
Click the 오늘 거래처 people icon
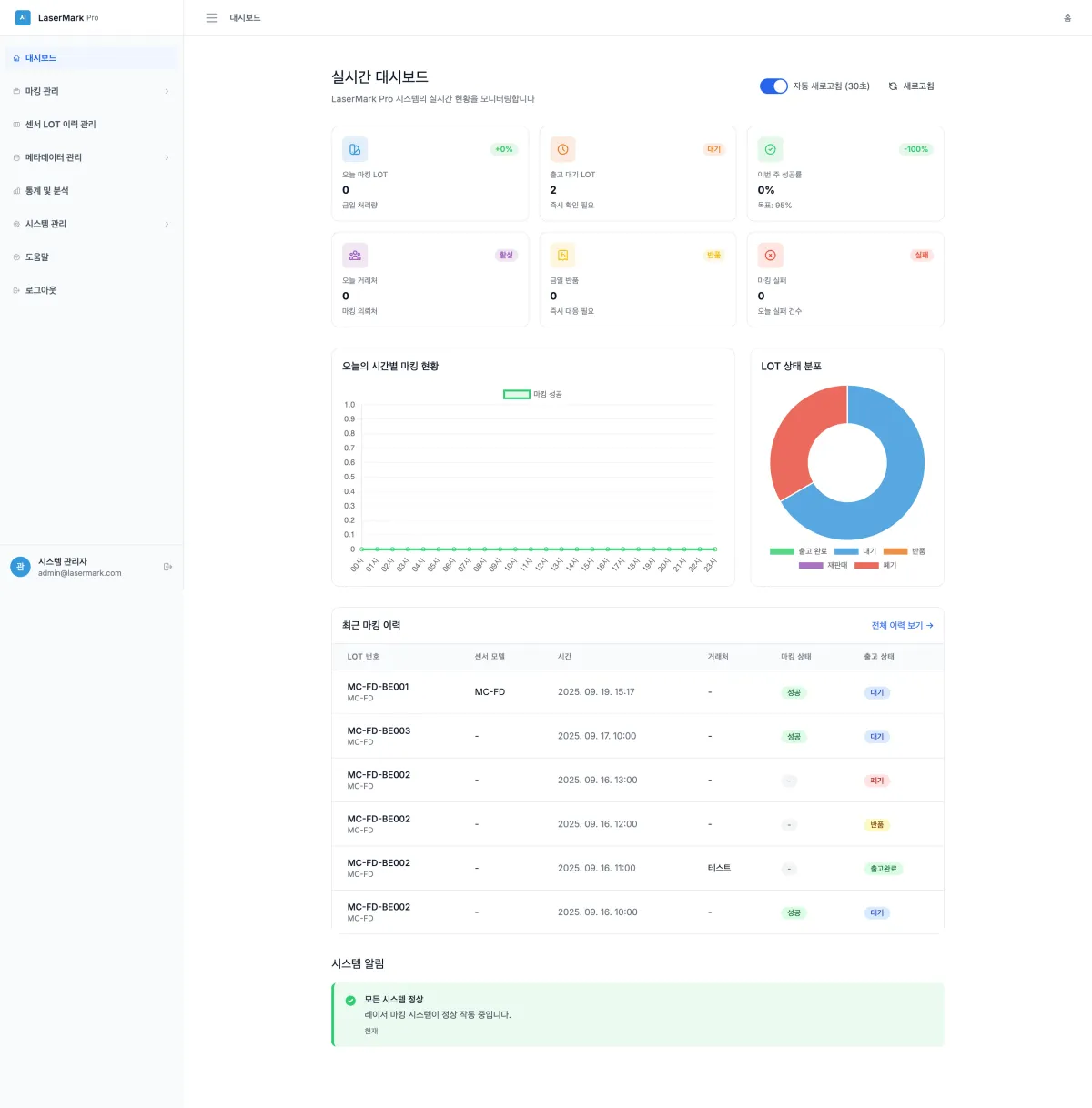tap(355, 256)
